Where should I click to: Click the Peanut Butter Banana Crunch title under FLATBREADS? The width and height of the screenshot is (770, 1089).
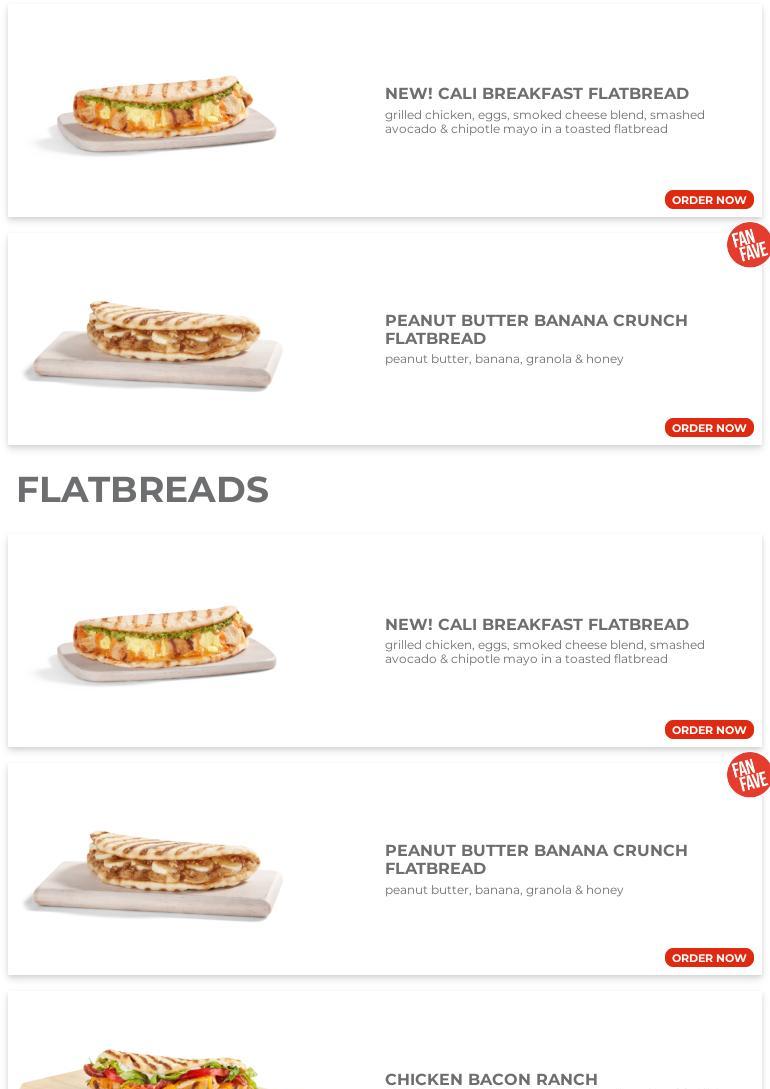click(x=535, y=859)
